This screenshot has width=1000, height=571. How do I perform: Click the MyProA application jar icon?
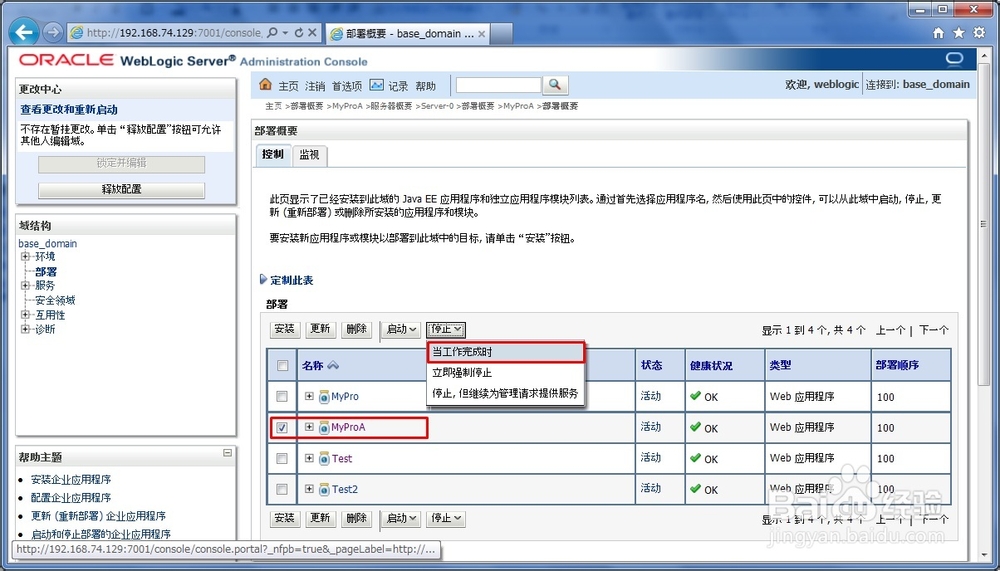pos(324,427)
